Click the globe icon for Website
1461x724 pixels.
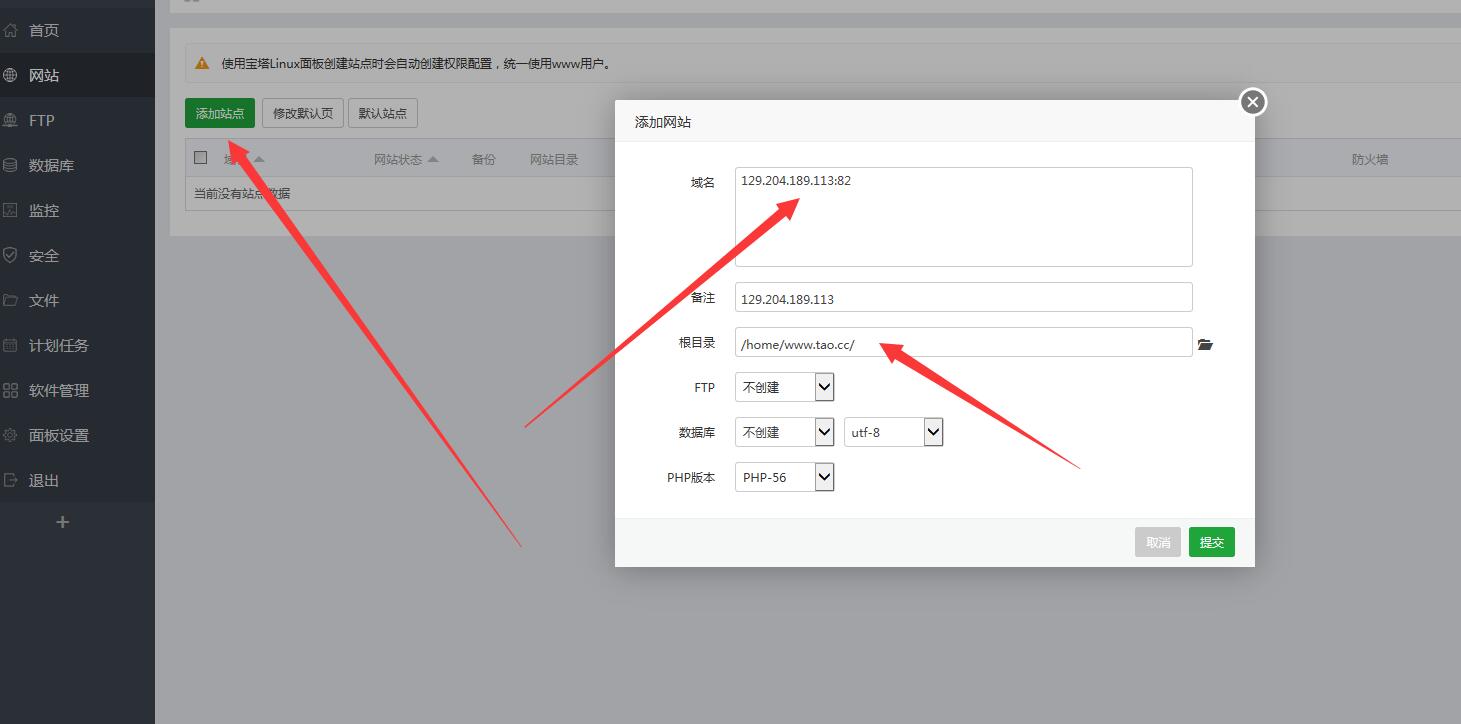point(11,75)
